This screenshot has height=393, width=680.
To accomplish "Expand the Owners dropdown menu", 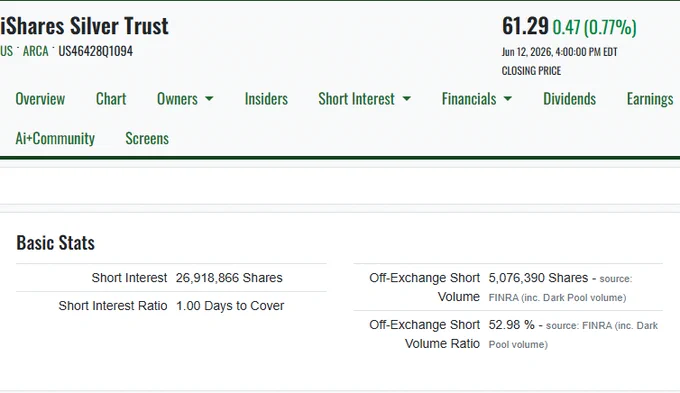I will pos(185,99).
